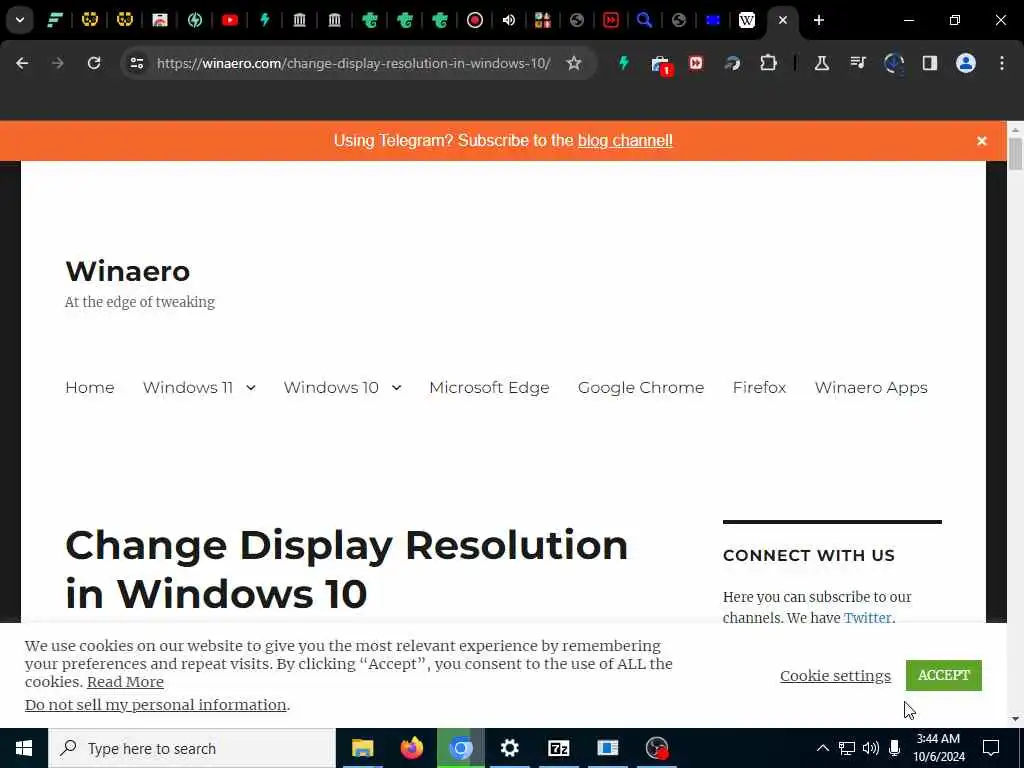Select the Change Display Resolution article title
1024x768 pixels.
[x=346, y=569]
